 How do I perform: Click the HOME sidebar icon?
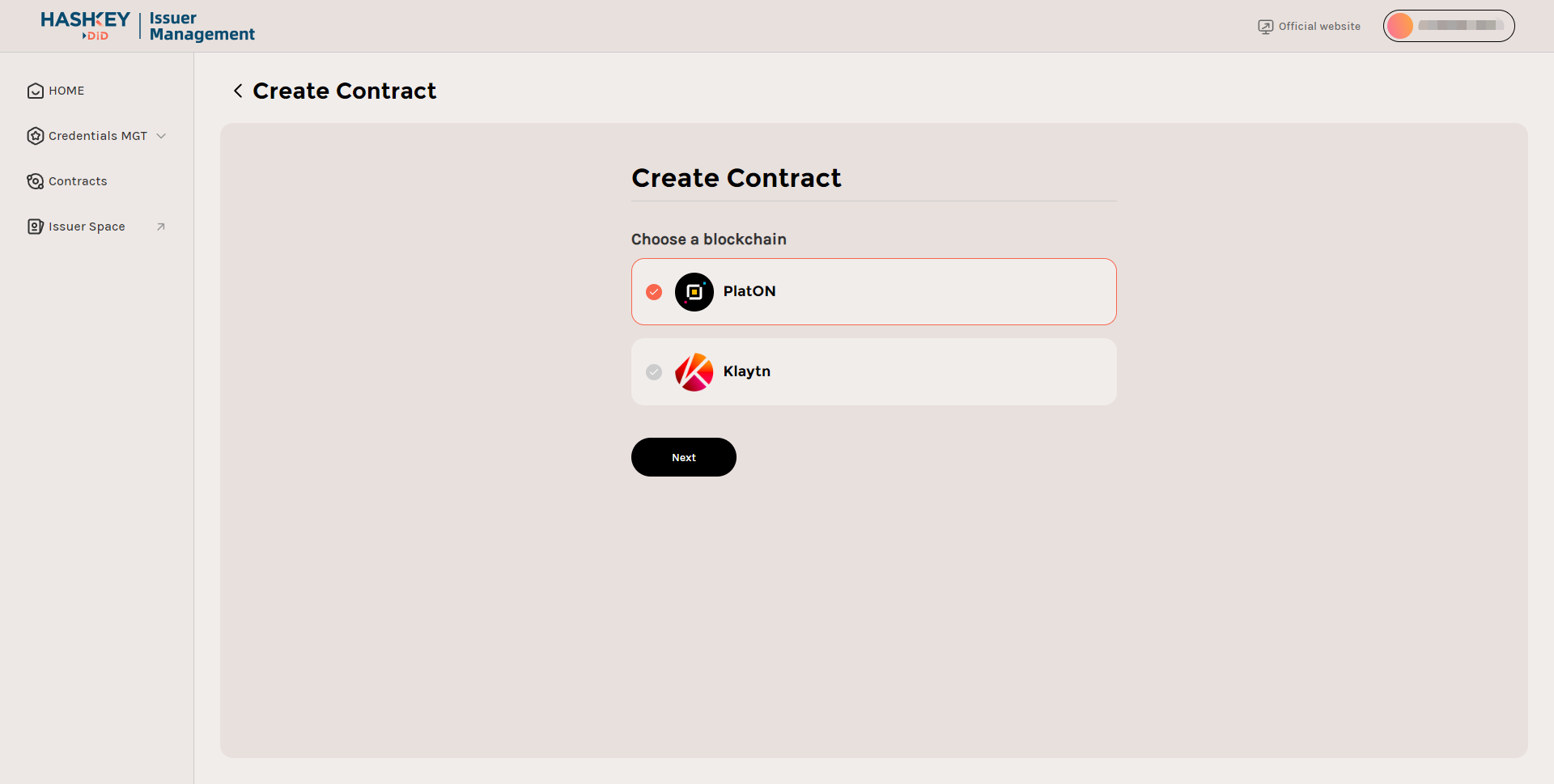35,91
